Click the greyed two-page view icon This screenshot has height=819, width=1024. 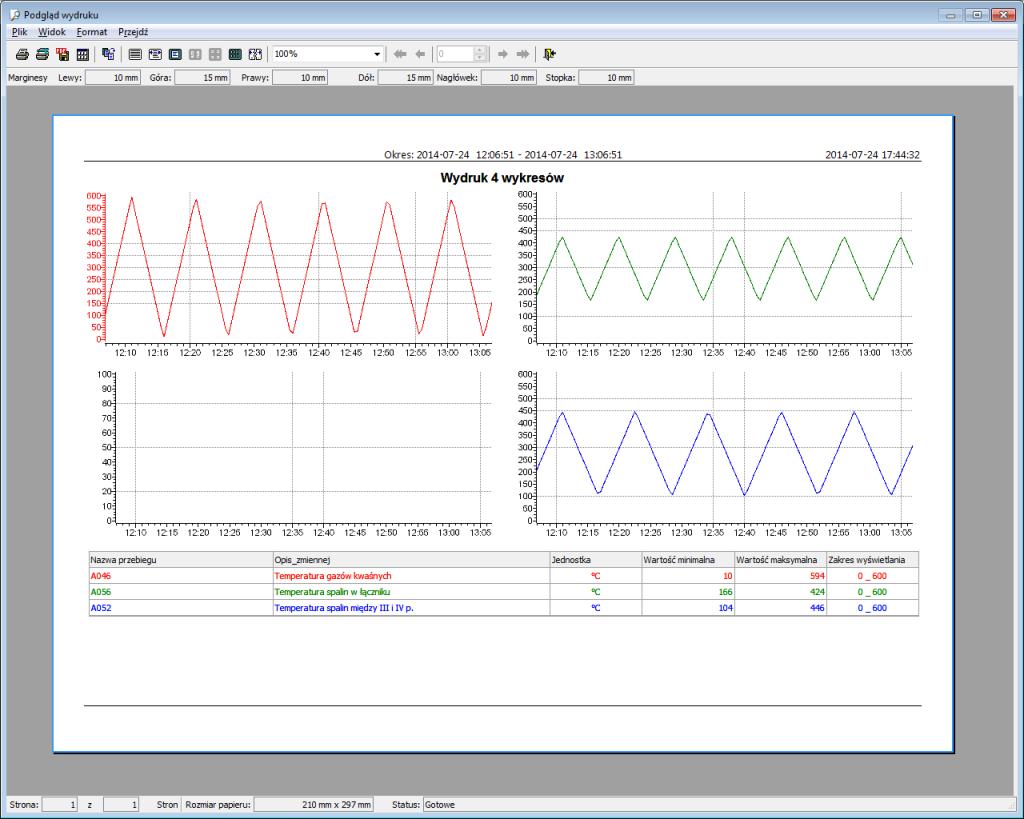click(x=195, y=54)
